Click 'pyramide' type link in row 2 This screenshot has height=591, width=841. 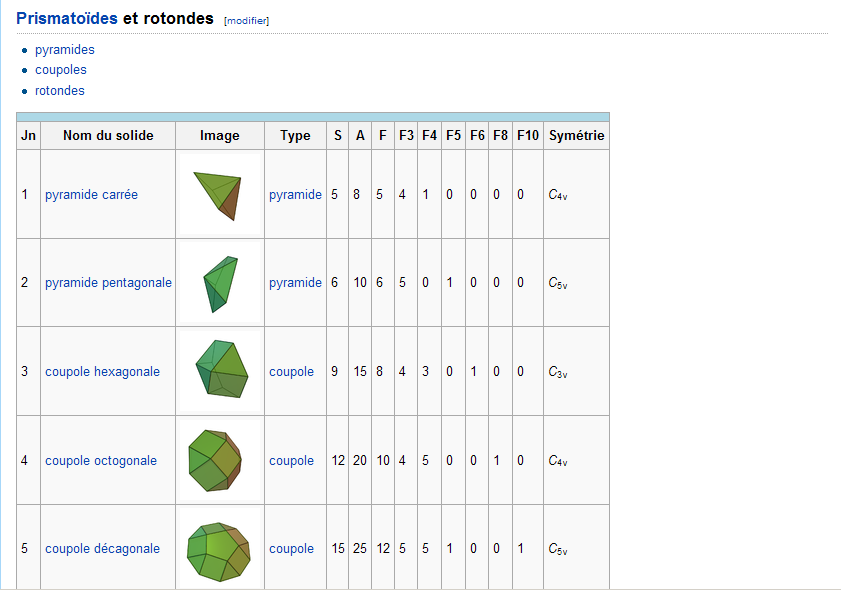(296, 283)
